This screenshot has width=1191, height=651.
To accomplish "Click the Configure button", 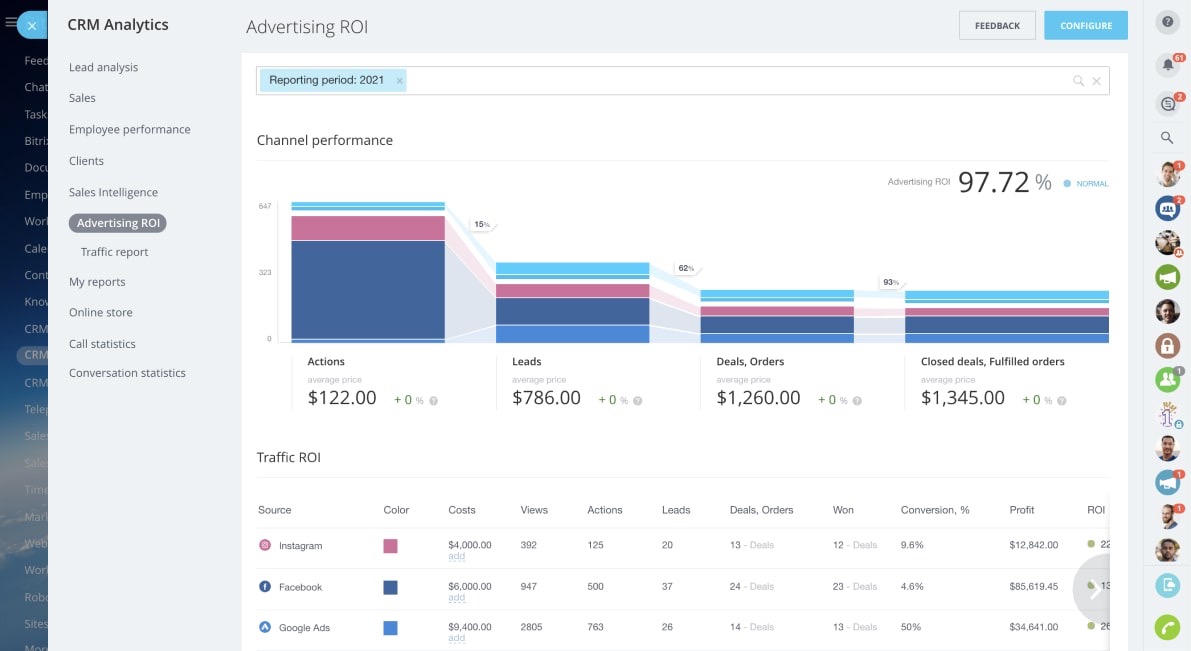I will 1085,26.
